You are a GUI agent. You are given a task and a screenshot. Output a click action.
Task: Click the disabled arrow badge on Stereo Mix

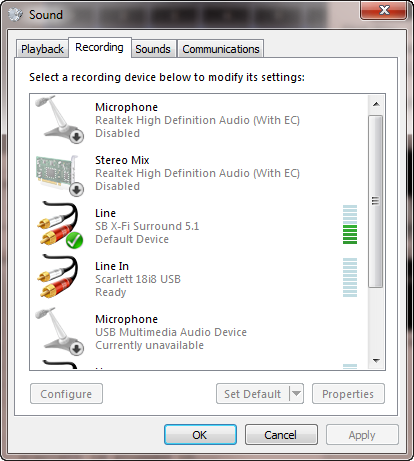pos(77,190)
